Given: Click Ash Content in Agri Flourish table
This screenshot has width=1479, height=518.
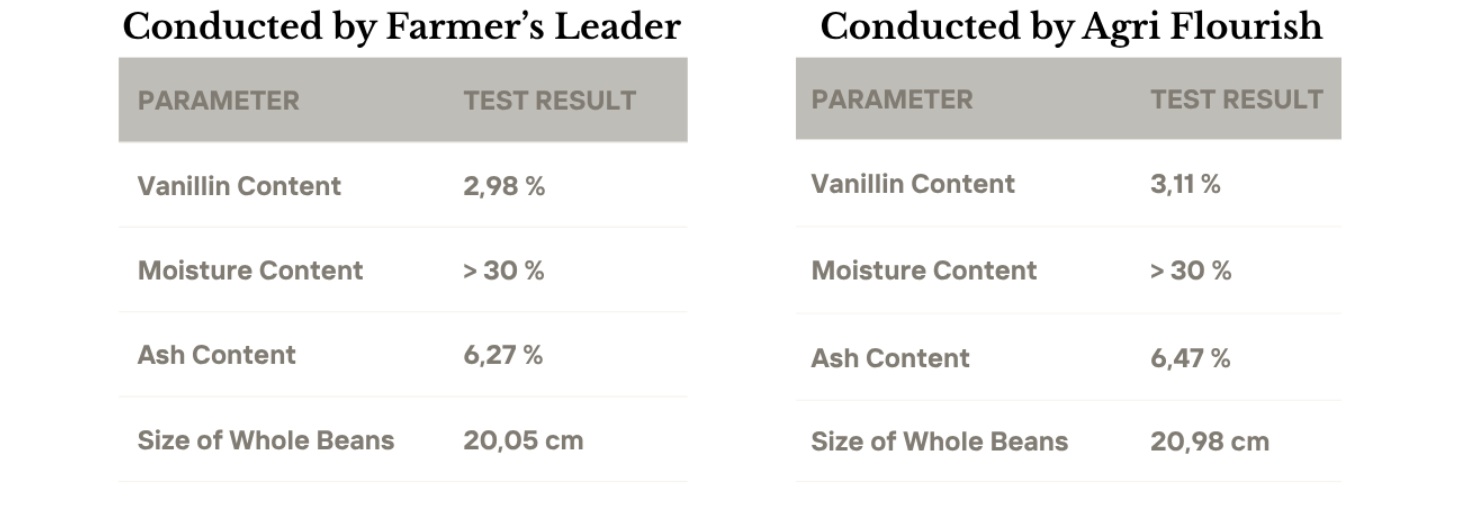Looking at the screenshot, I should [x=890, y=359].
